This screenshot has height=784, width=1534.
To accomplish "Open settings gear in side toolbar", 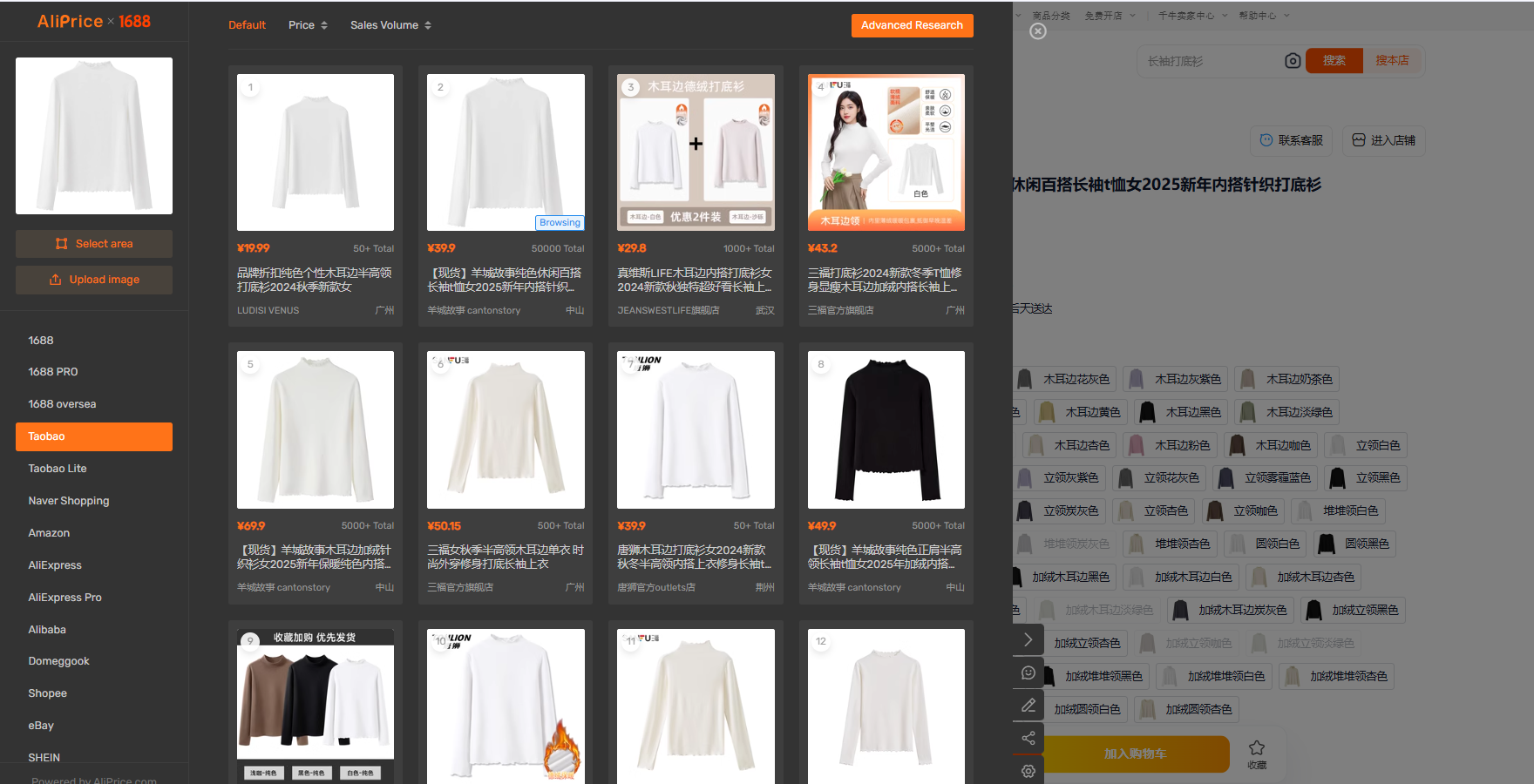I will (x=1028, y=771).
